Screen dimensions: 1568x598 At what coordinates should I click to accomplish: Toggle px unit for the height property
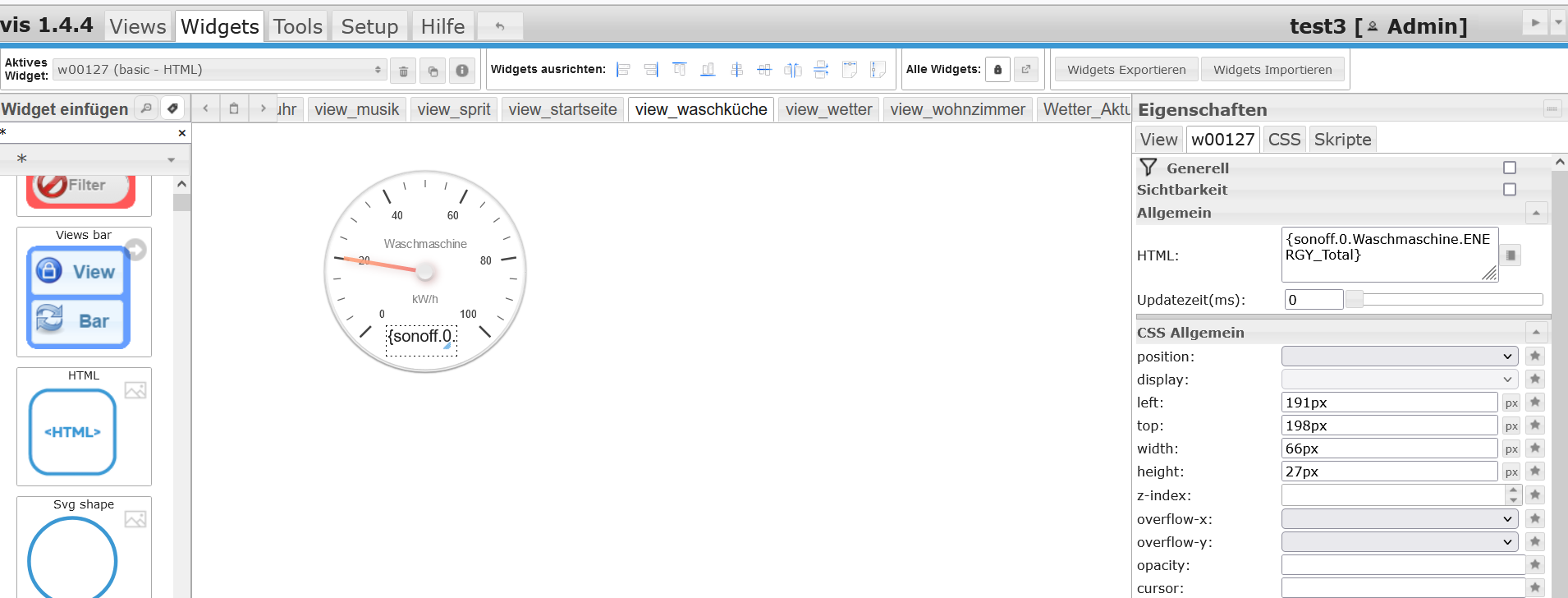pyautogui.click(x=1511, y=472)
